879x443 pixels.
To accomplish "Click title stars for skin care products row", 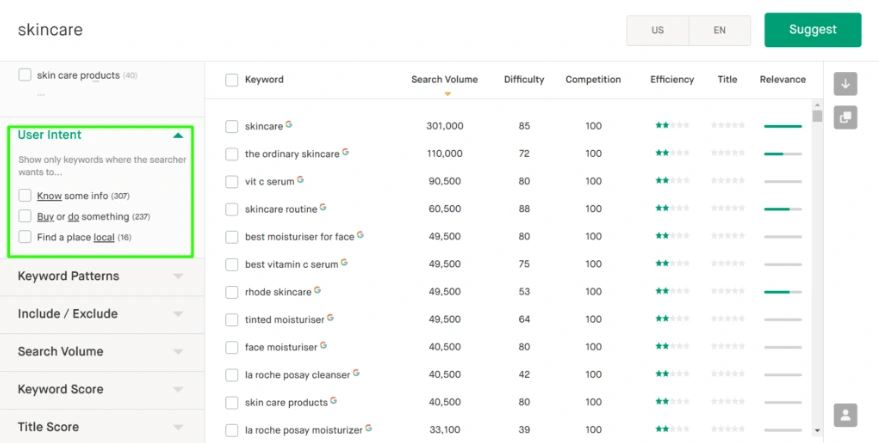I will [728, 402].
